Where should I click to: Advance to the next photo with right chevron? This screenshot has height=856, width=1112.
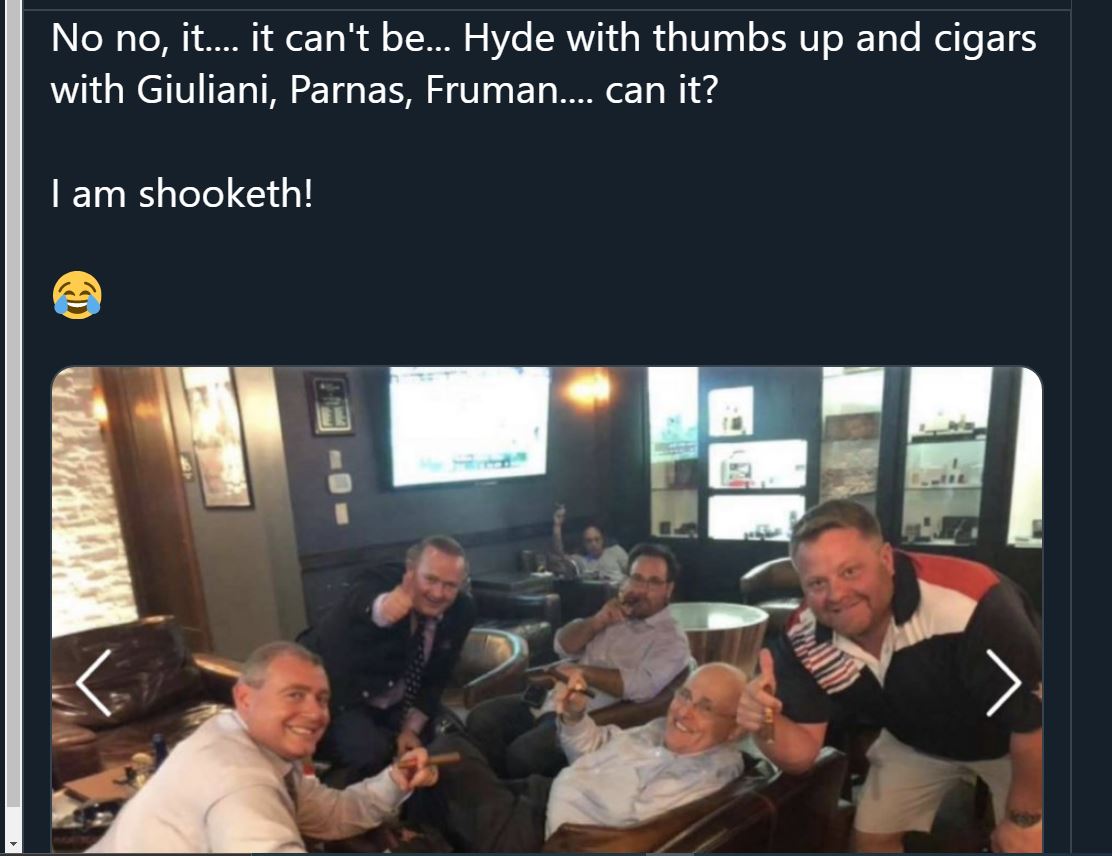(x=1003, y=682)
